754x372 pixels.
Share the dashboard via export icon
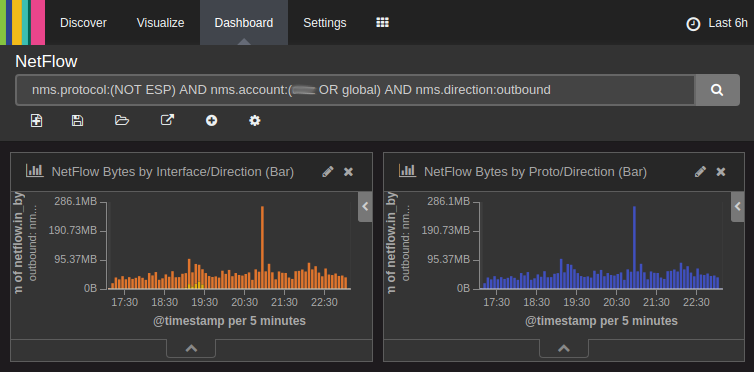pos(167,120)
